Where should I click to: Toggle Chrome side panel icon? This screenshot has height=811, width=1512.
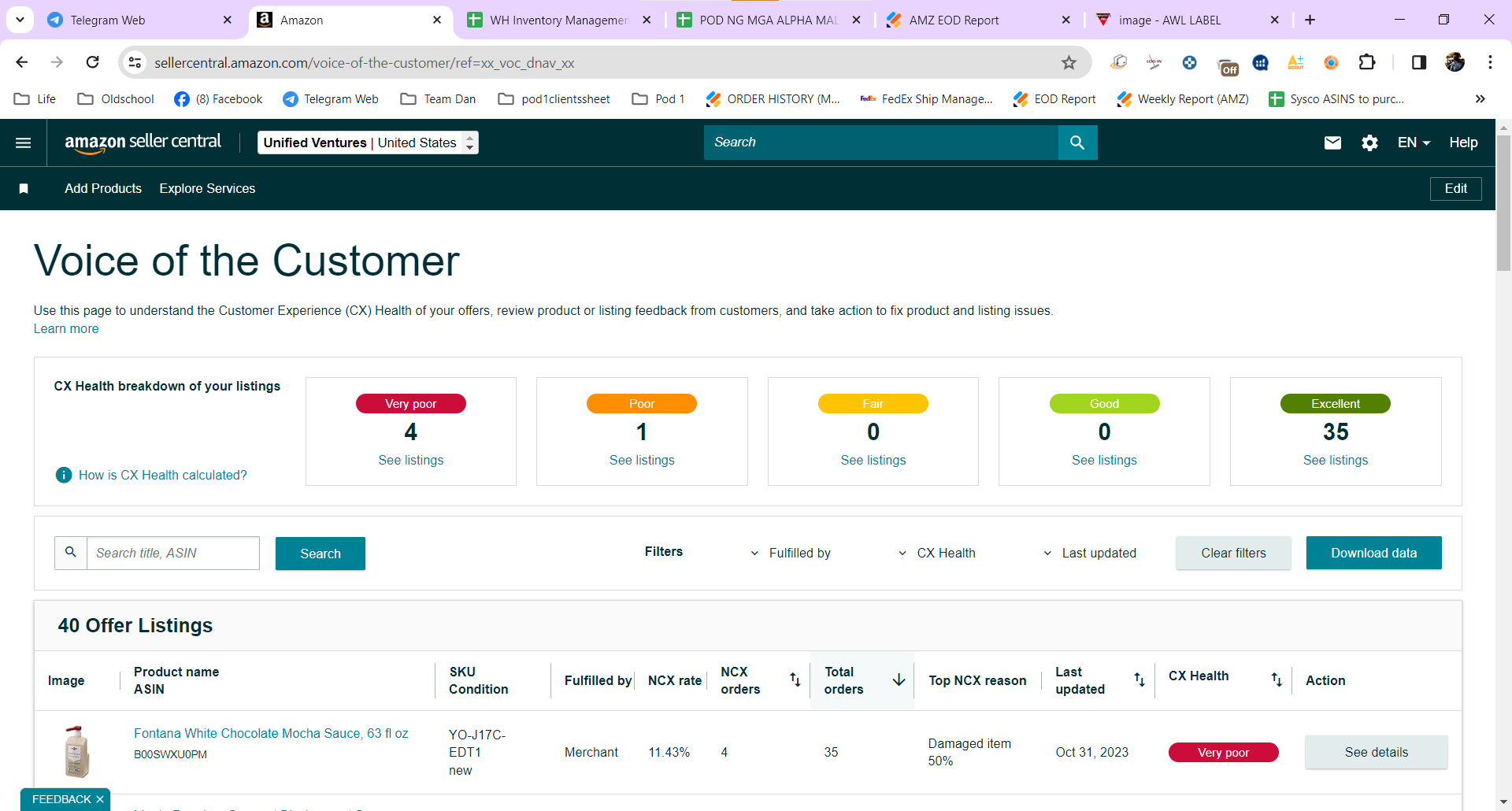pos(1419,62)
